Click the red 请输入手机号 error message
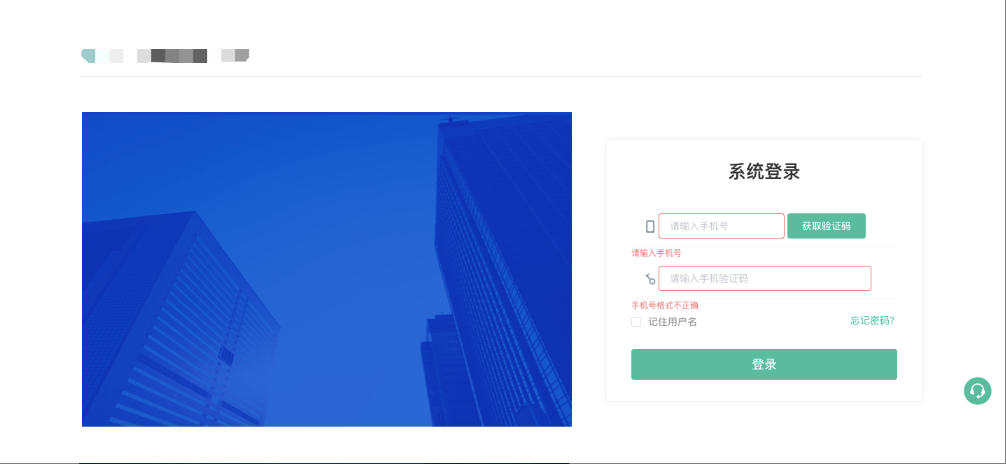1006x464 pixels. click(656, 253)
